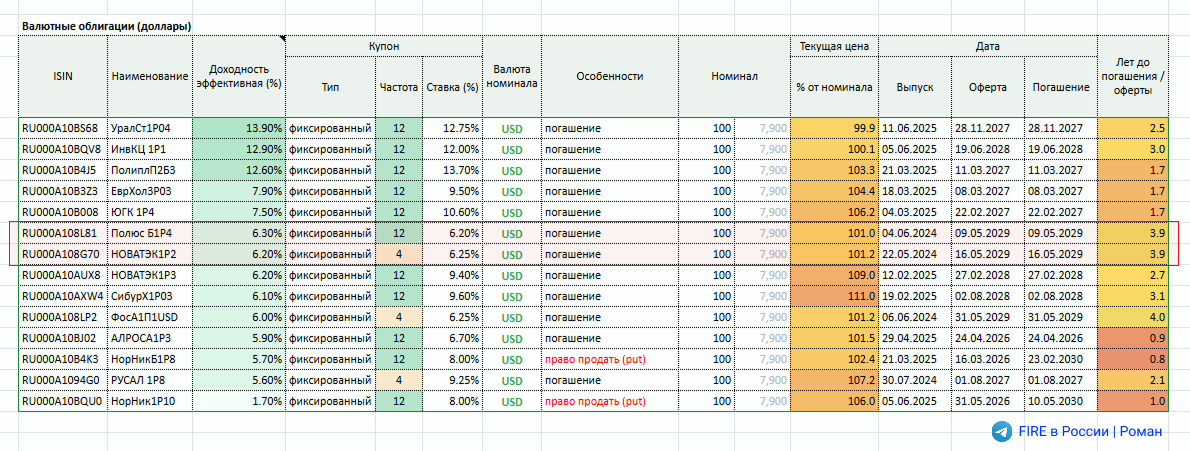The height and width of the screenshot is (451, 1190).
Task: Click the bond name 'НОВАТЭК1Р2'
Action: coord(150,254)
